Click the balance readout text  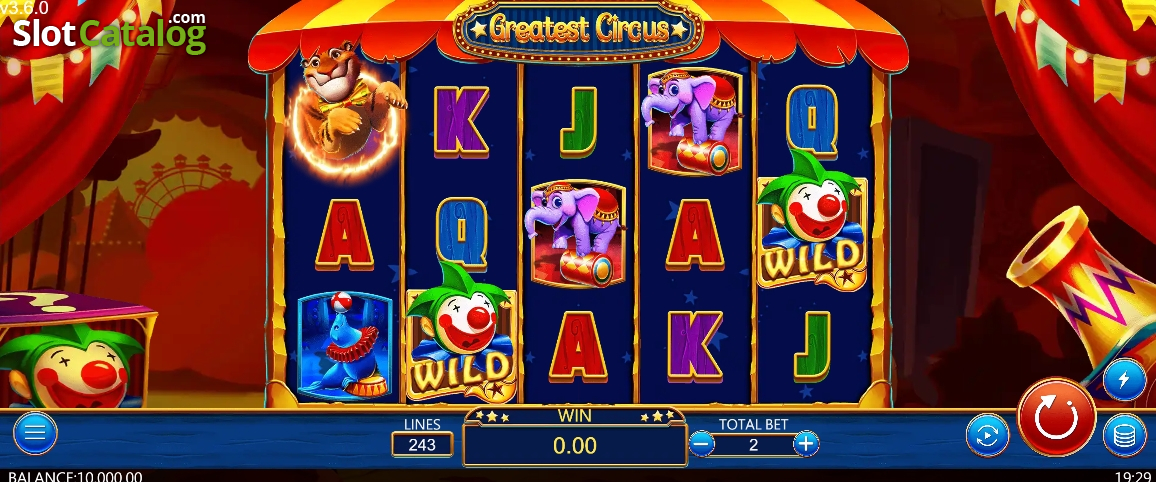(x=75, y=476)
